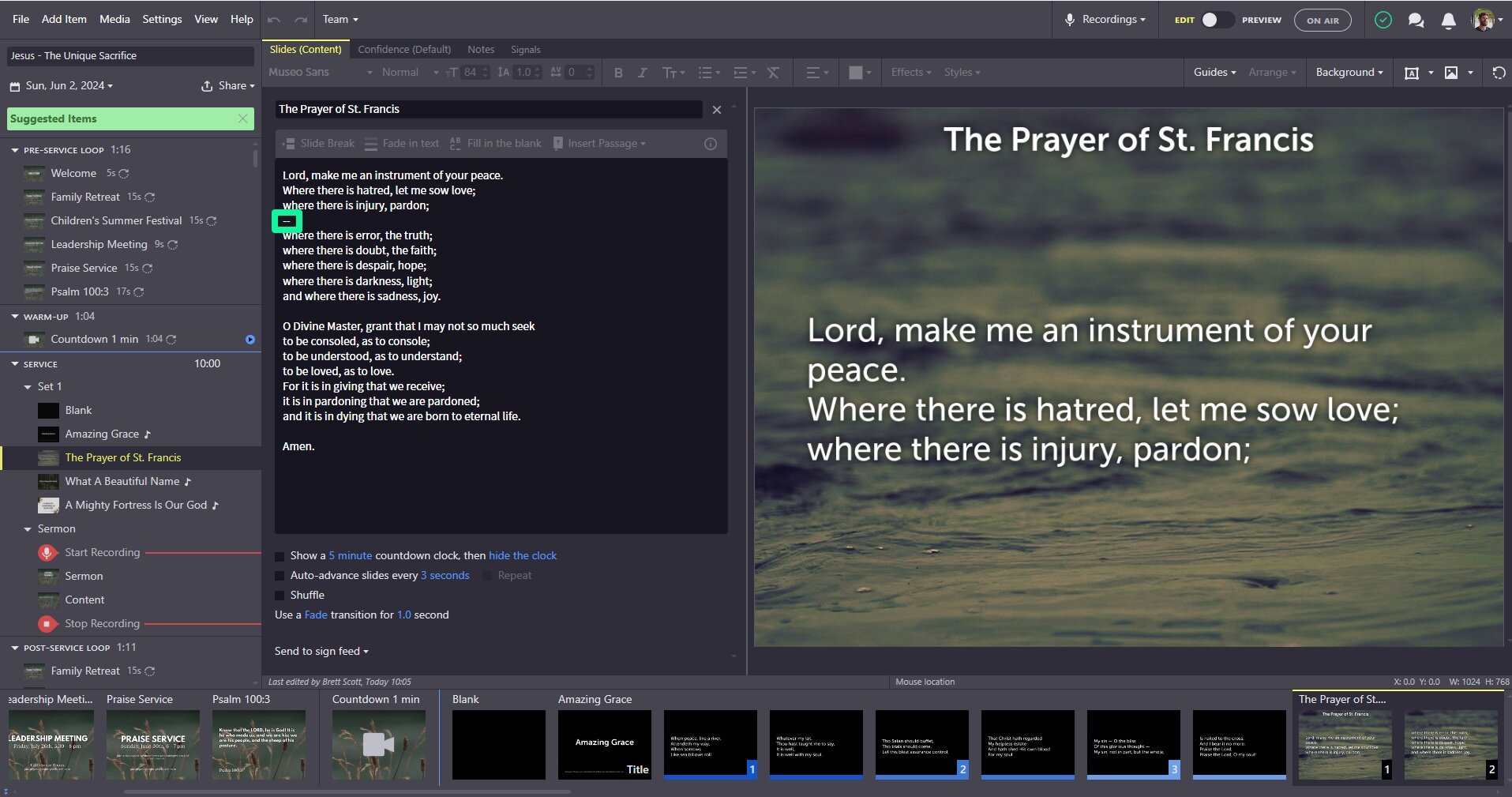This screenshot has width=1512, height=797.
Task: Insert a Slide Break
Action: [x=319, y=144]
